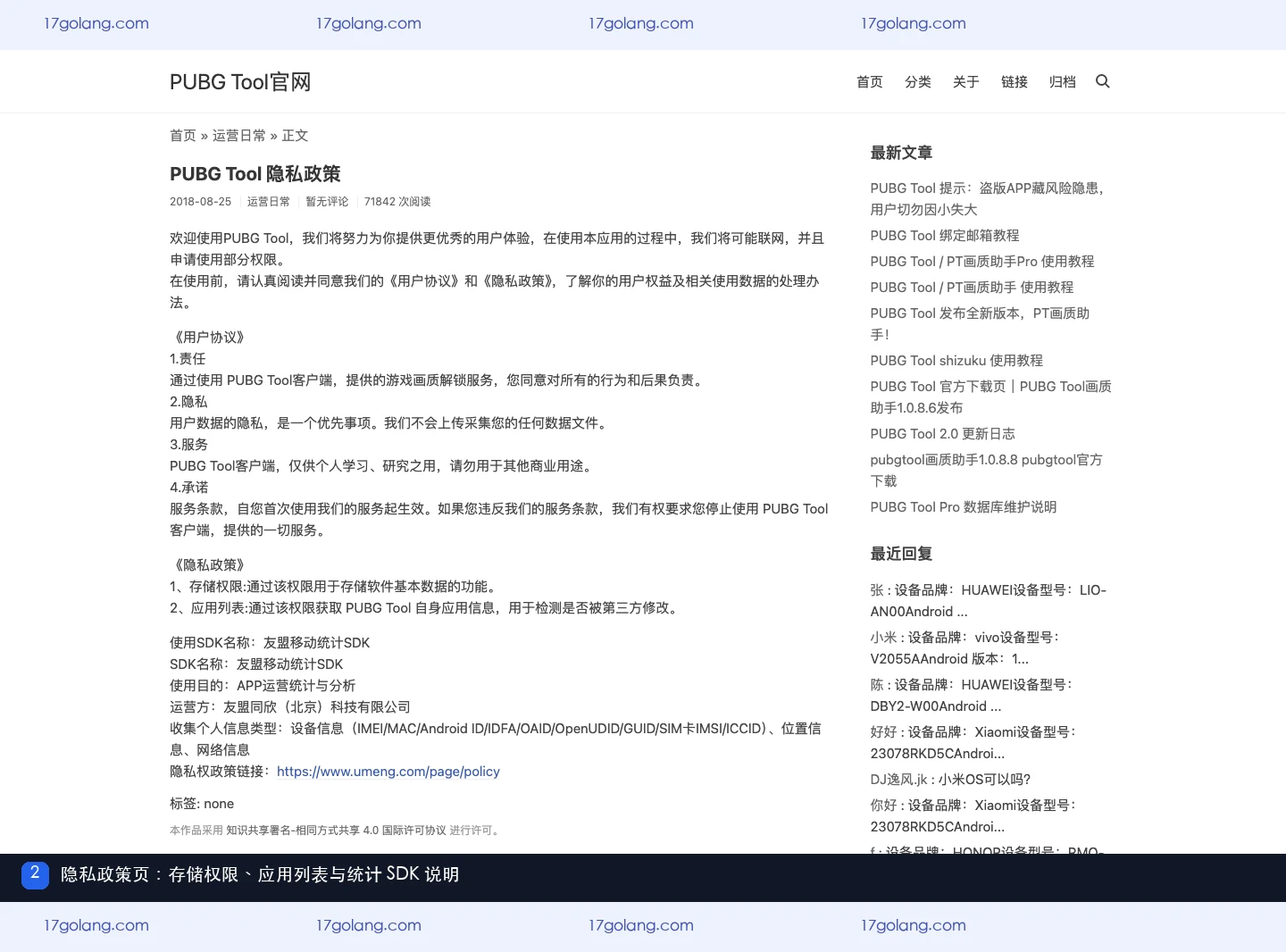Click the 71842 次阅读 view count
This screenshot has width=1286, height=952.
click(397, 202)
